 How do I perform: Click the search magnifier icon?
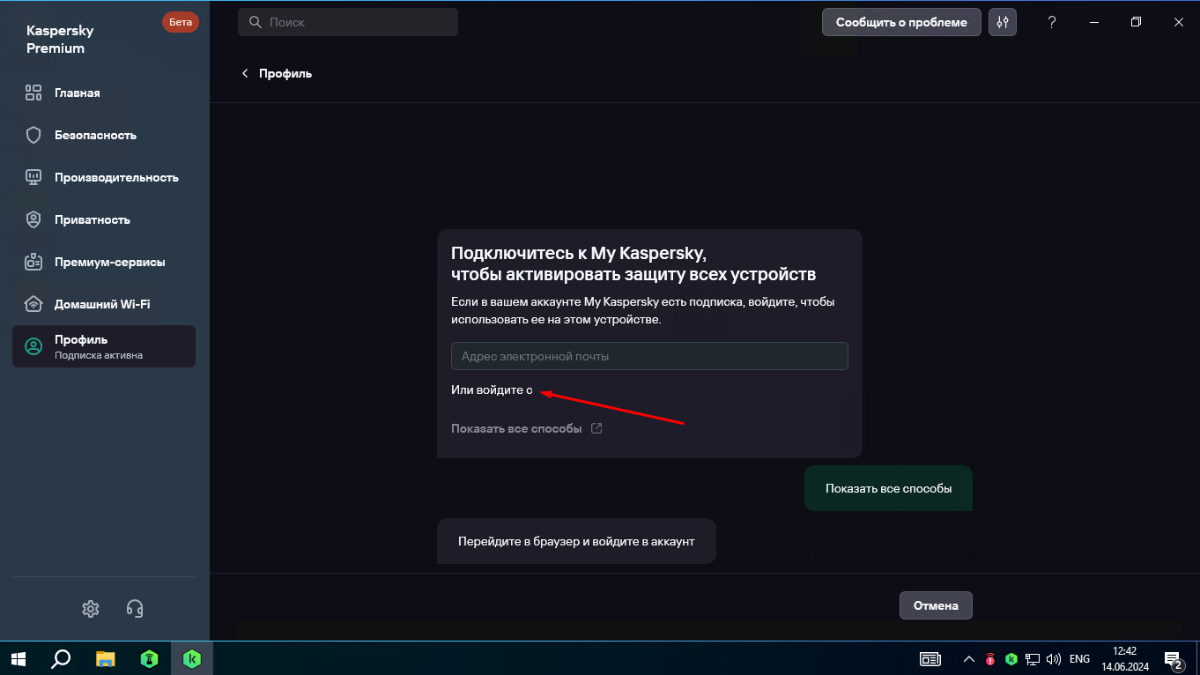[255, 22]
